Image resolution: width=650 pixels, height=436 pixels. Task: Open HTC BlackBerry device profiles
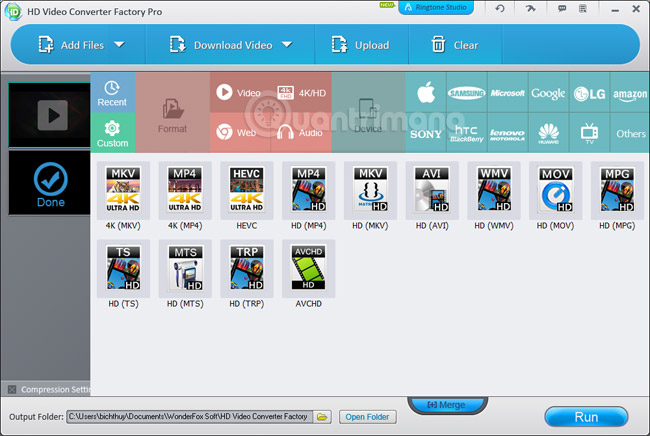point(467,133)
